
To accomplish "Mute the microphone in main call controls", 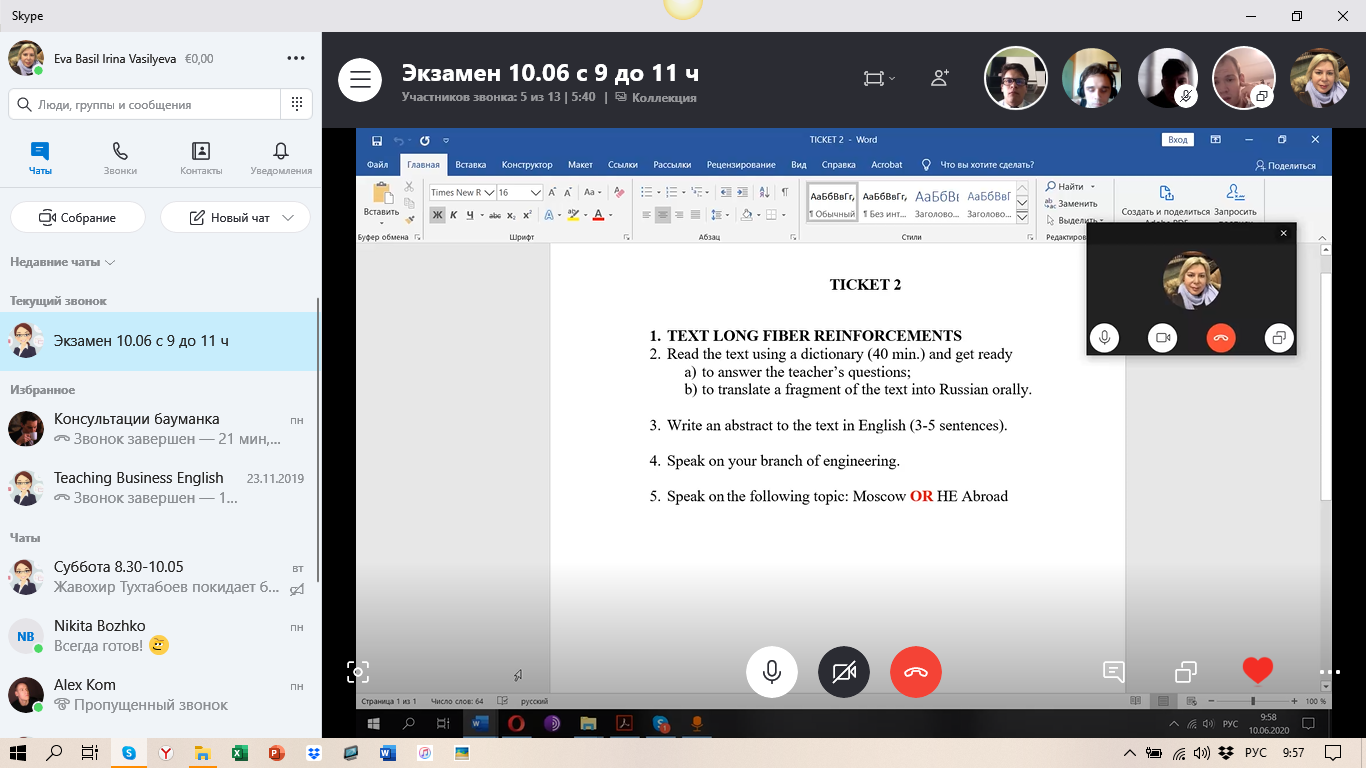I will tap(771, 672).
